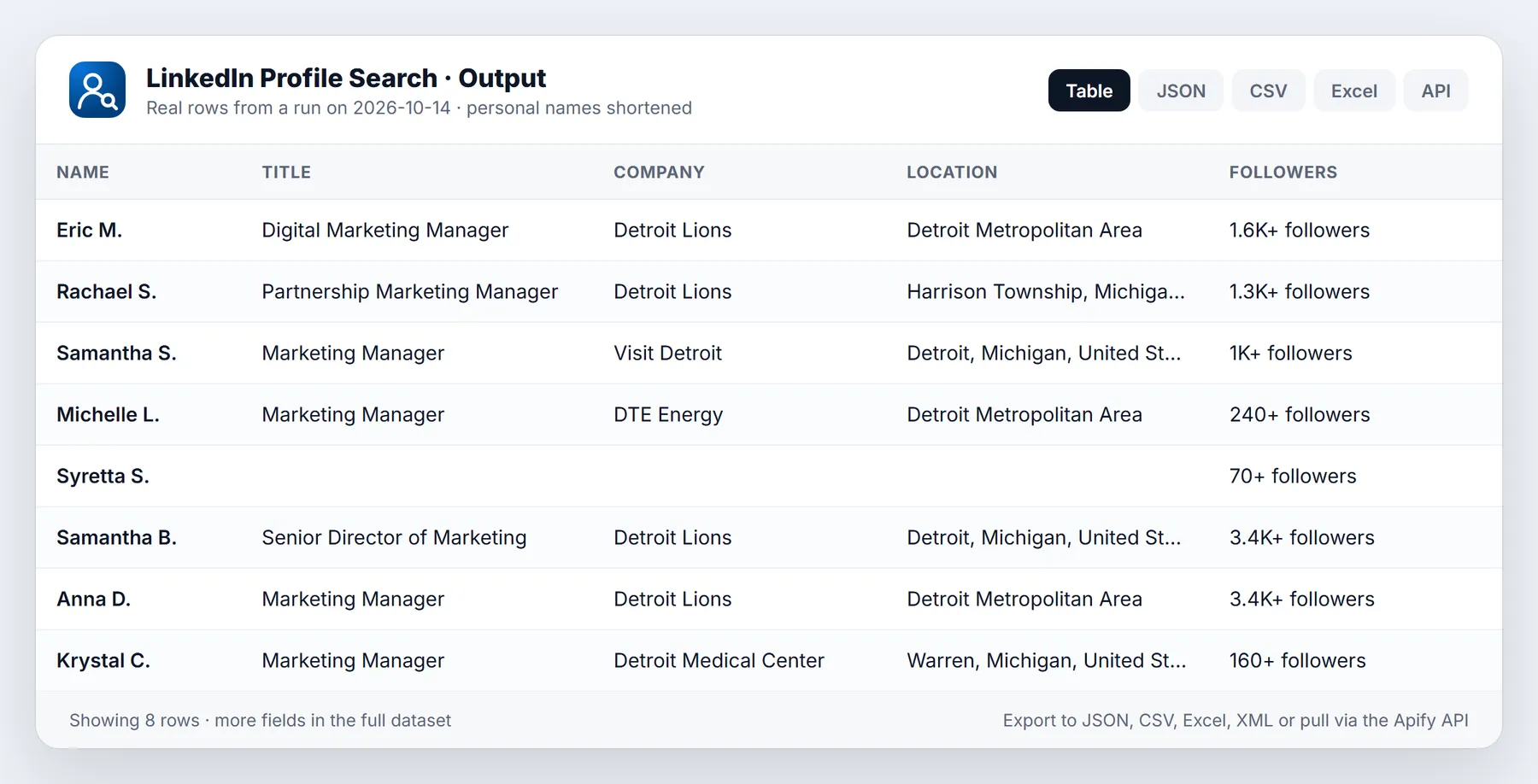Viewport: 1538px width, 784px height.
Task: Click the FOLLOWERS column header
Action: [1283, 172]
